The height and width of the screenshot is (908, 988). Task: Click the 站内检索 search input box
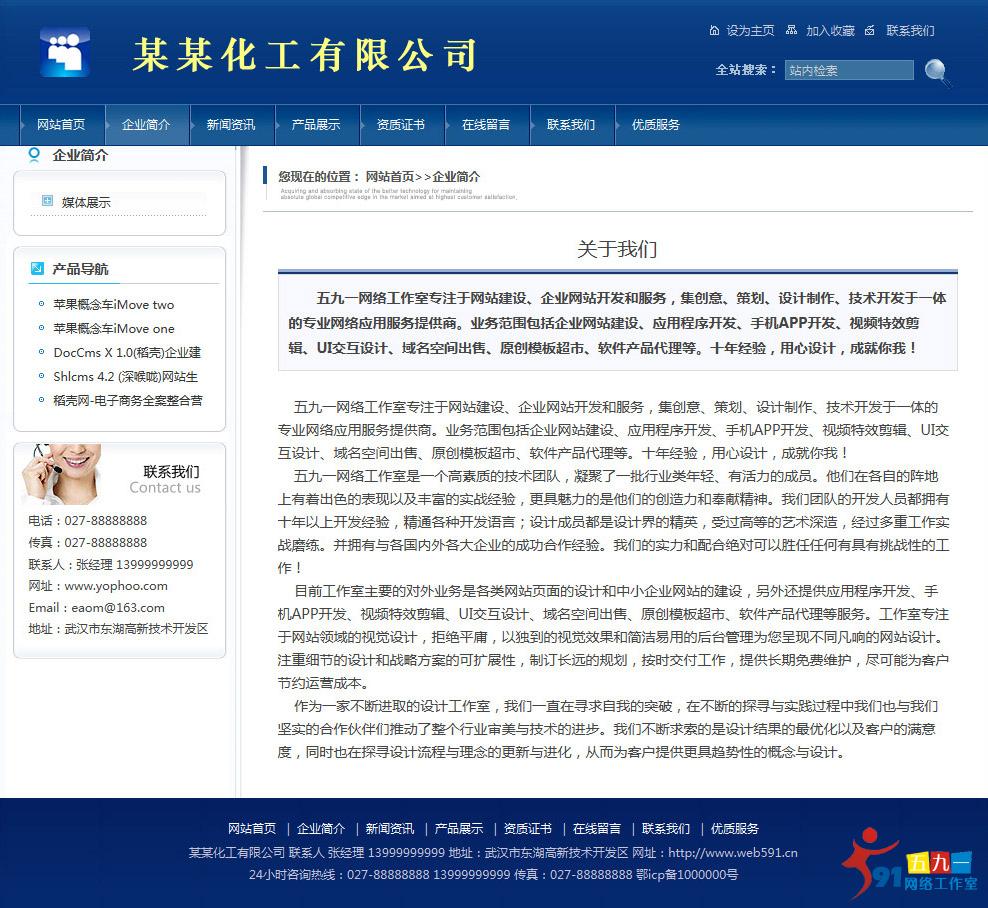pyautogui.click(x=848, y=70)
